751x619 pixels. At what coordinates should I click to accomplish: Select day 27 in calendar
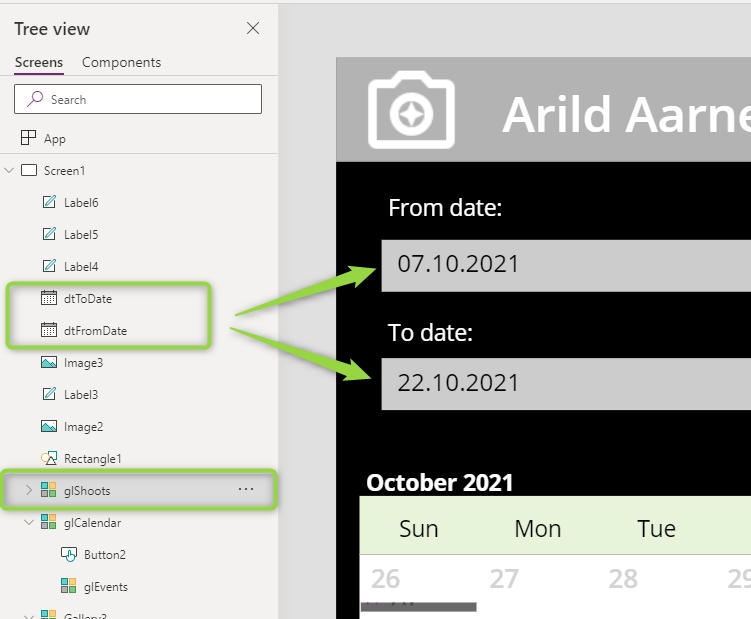(504, 579)
